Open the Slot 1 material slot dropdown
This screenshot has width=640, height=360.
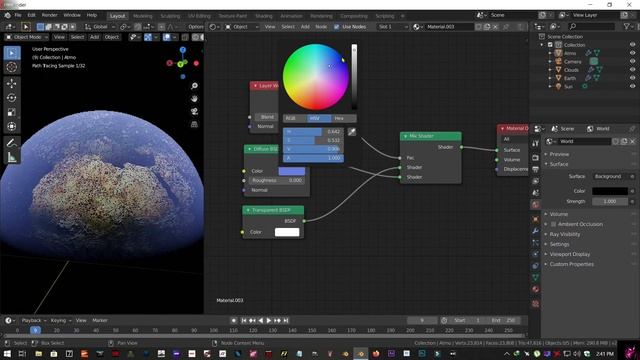[x=392, y=27]
